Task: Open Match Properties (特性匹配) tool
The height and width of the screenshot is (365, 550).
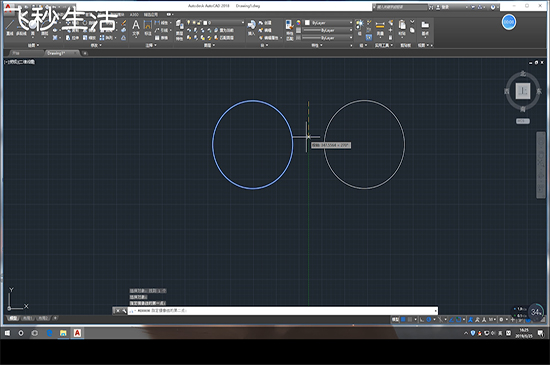Action: 289,29
